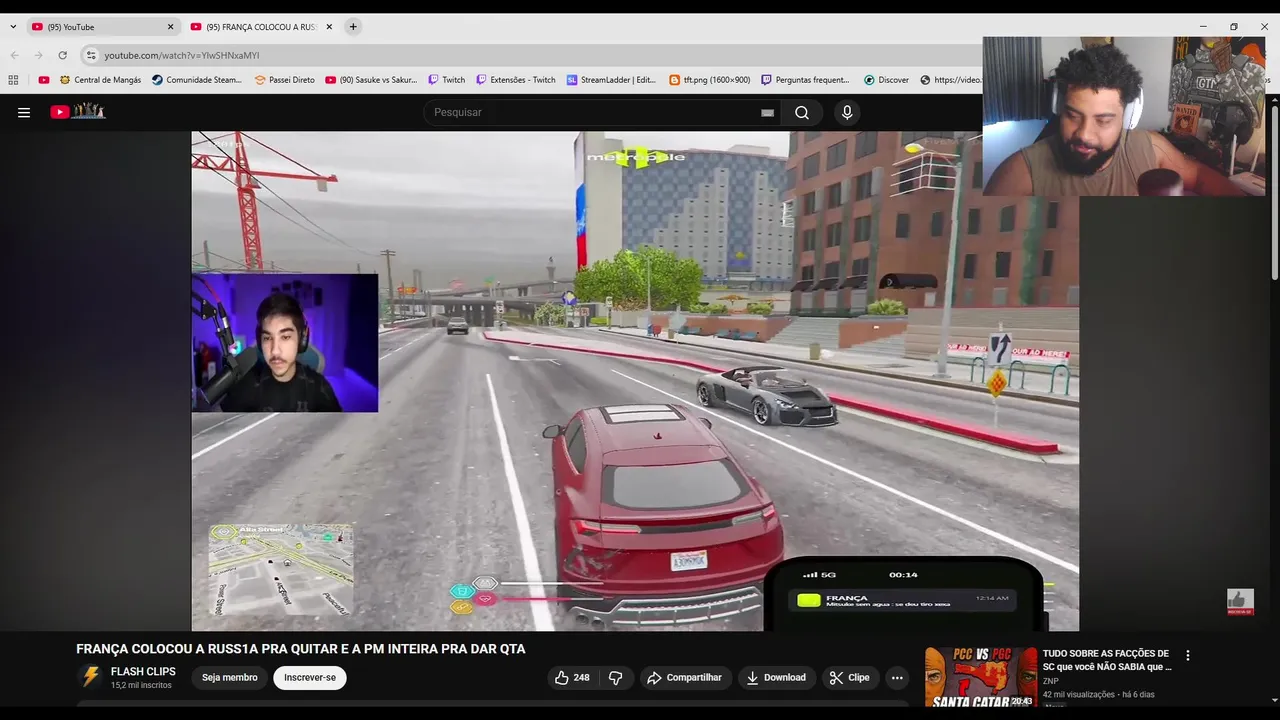View site information icon in address bar
This screenshot has height=720, width=1280.
91,55
